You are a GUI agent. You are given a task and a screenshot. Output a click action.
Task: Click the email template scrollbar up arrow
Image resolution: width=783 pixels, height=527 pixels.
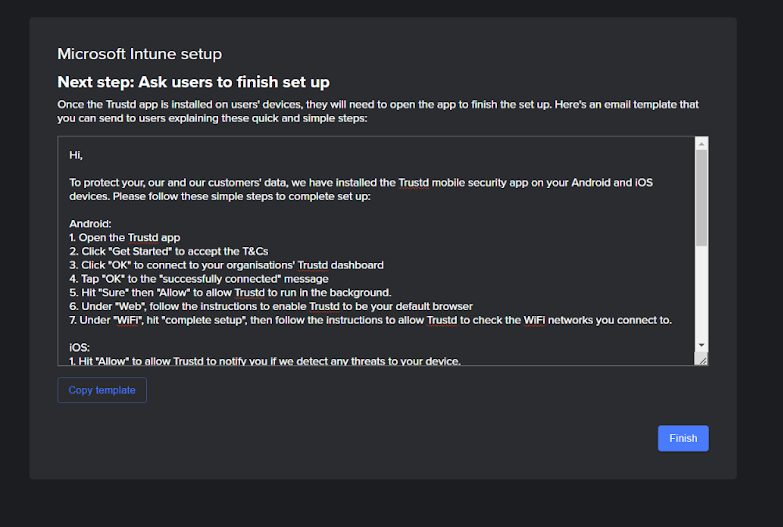702,144
